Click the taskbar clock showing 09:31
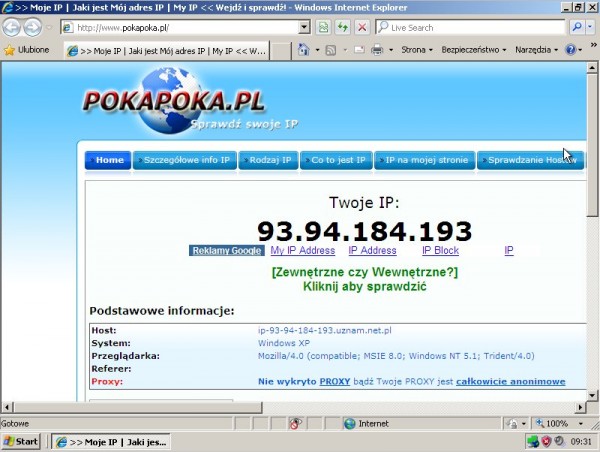The height and width of the screenshot is (452, 600). point(581,442)
